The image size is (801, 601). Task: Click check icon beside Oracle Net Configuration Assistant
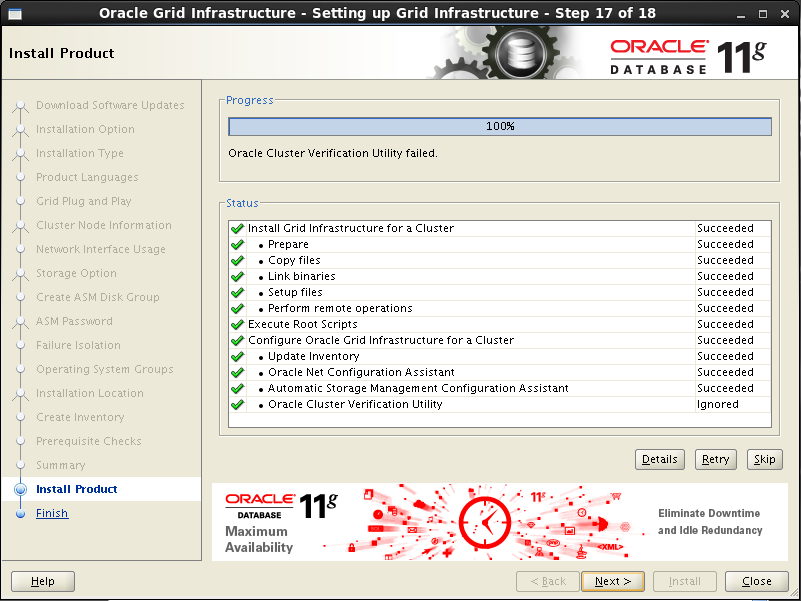237,373
